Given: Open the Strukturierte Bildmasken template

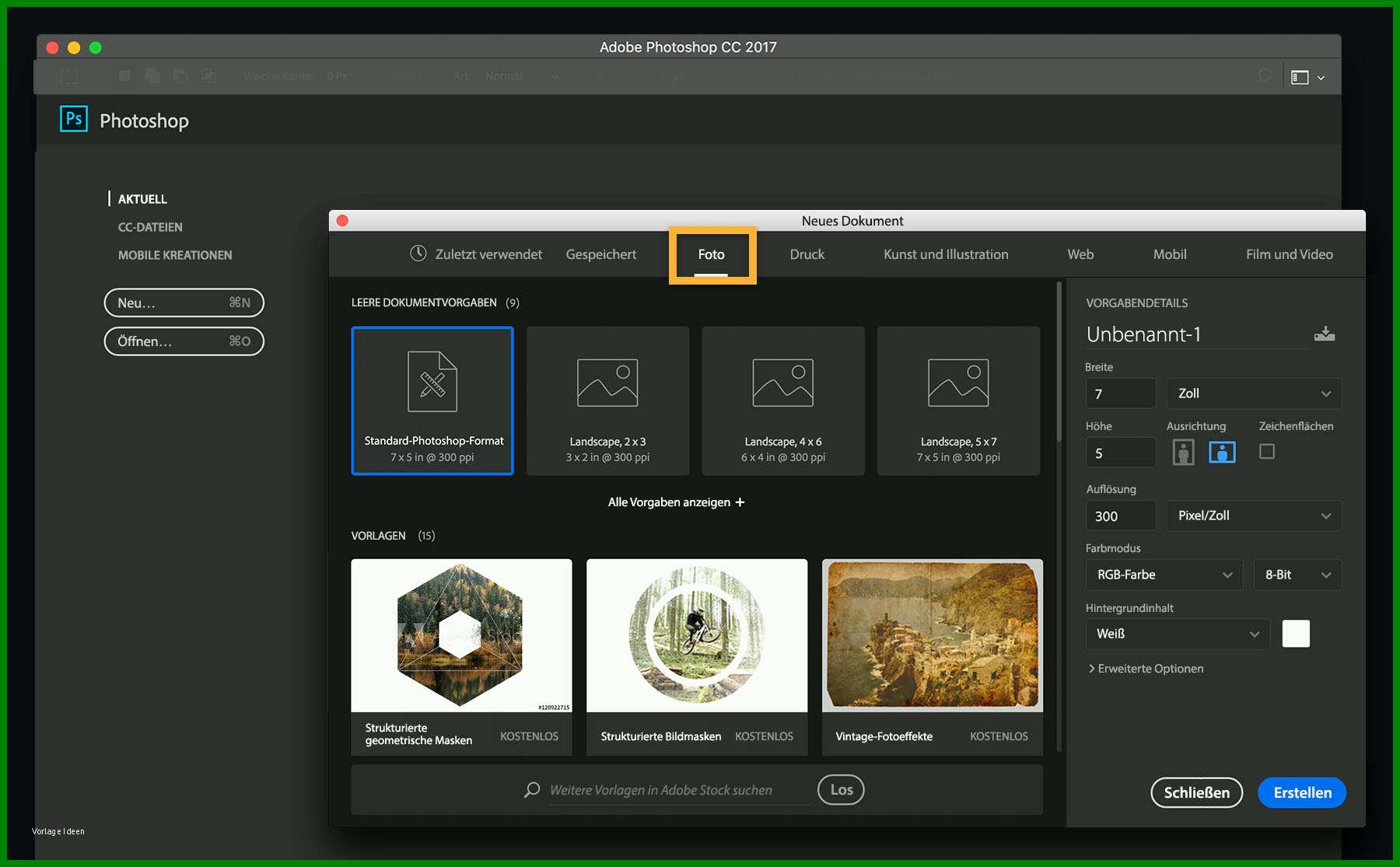Looking at the screenshot, I should 697,657.
